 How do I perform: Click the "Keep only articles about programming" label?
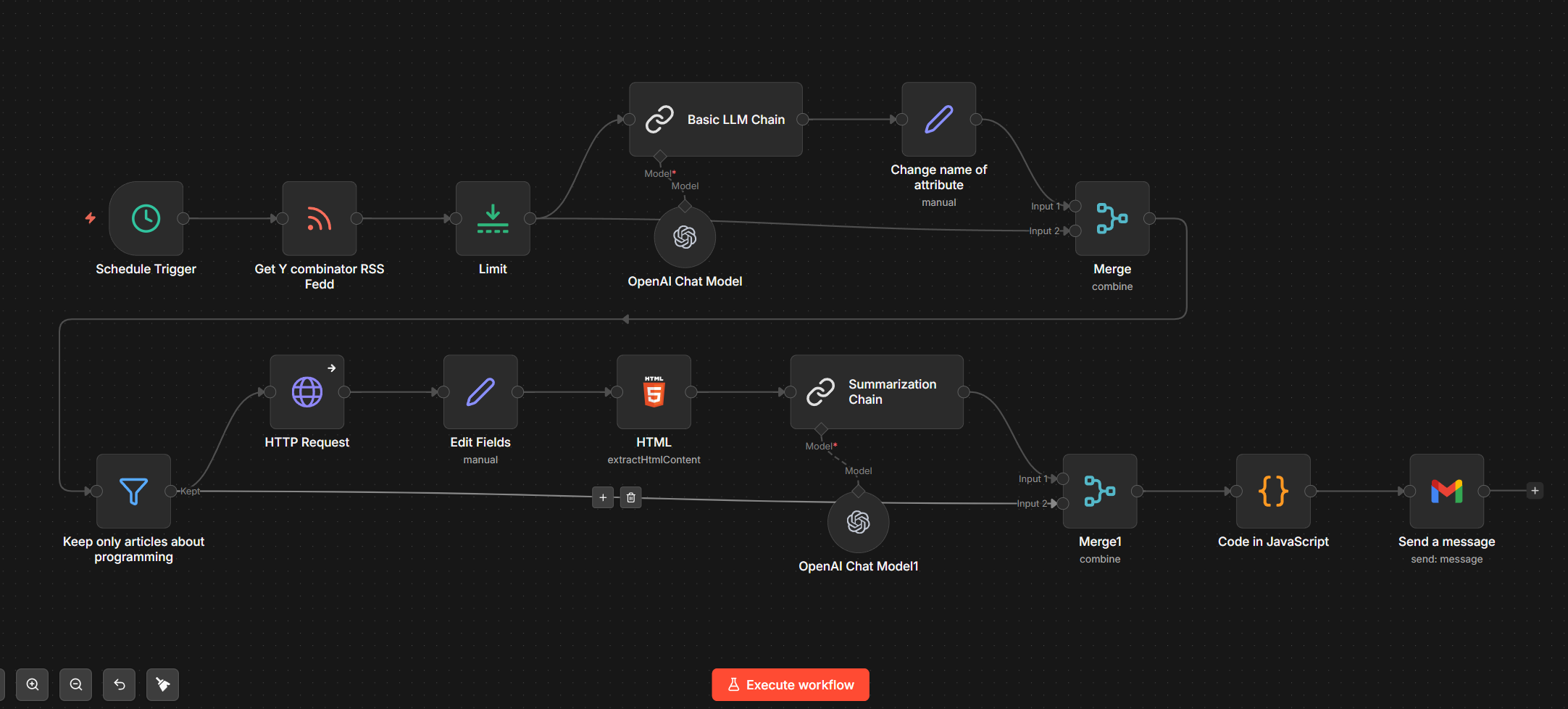[x=133, y=549]
